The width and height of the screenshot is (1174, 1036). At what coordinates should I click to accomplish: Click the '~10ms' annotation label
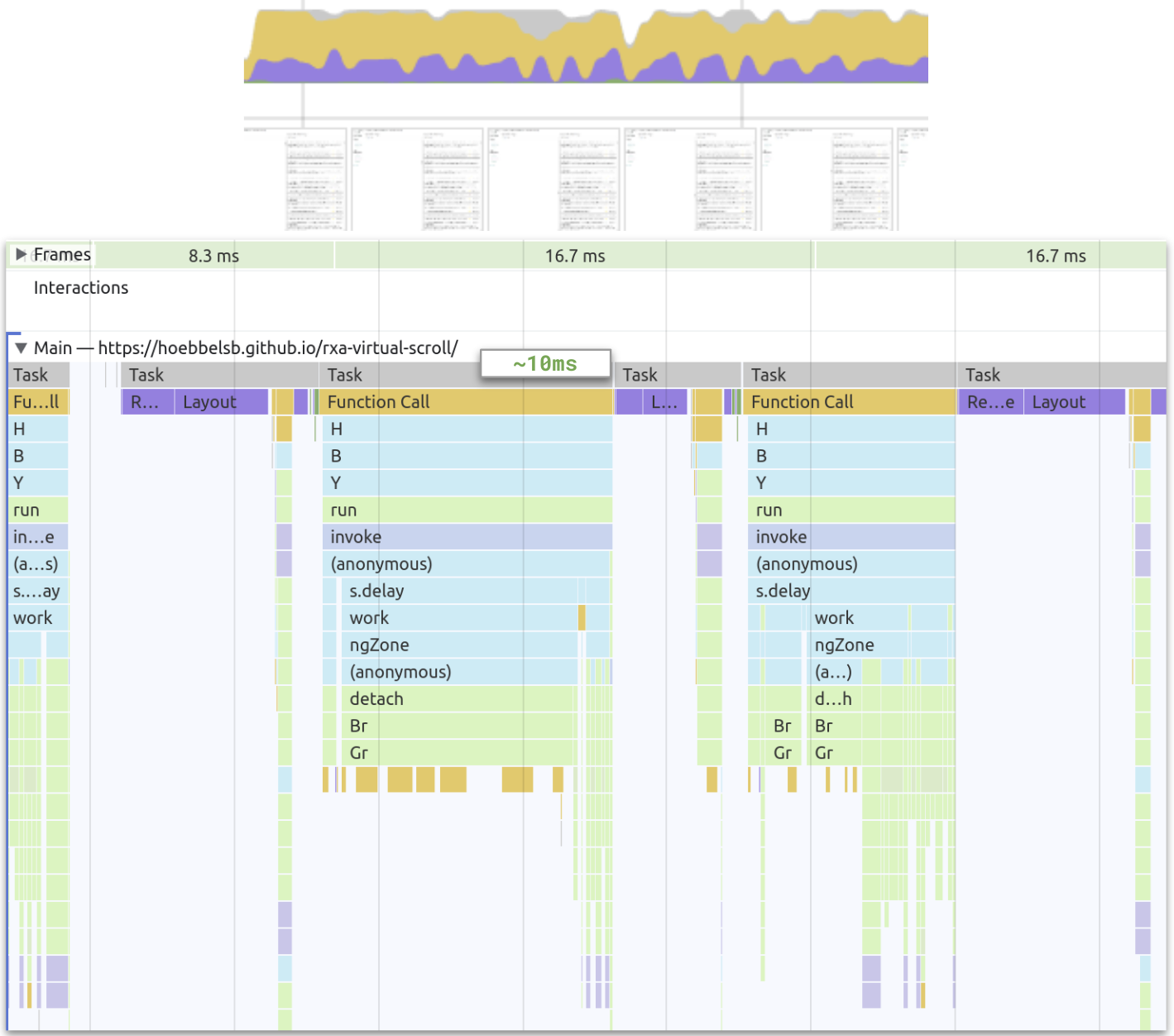click(x=545, y=364)
